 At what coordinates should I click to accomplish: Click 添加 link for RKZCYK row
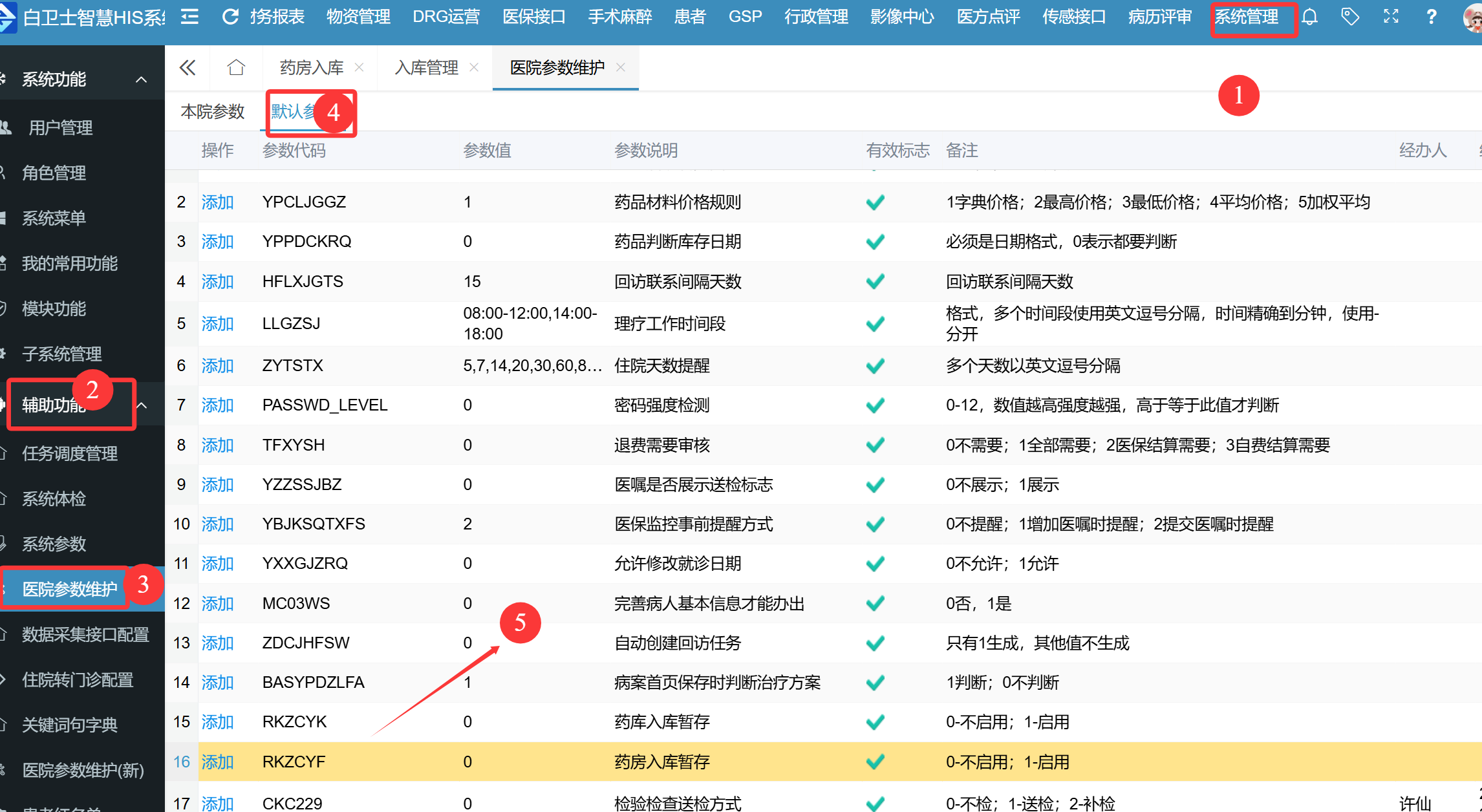click(x=217, y=721)
